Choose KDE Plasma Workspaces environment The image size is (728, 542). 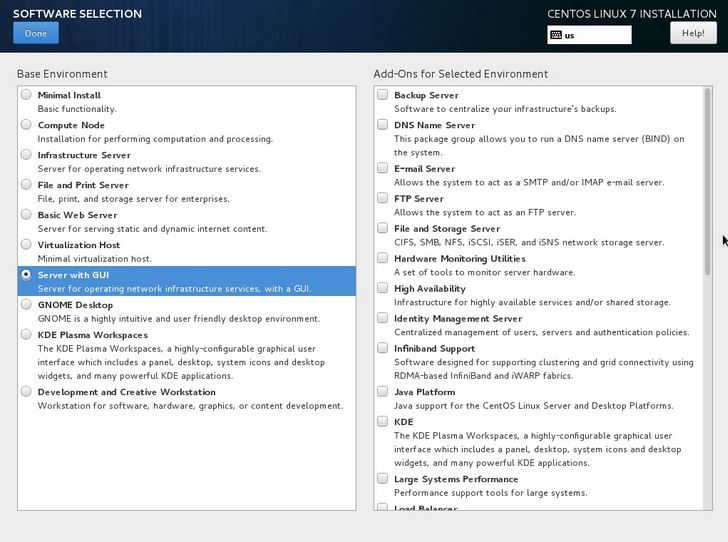(26, 335)
